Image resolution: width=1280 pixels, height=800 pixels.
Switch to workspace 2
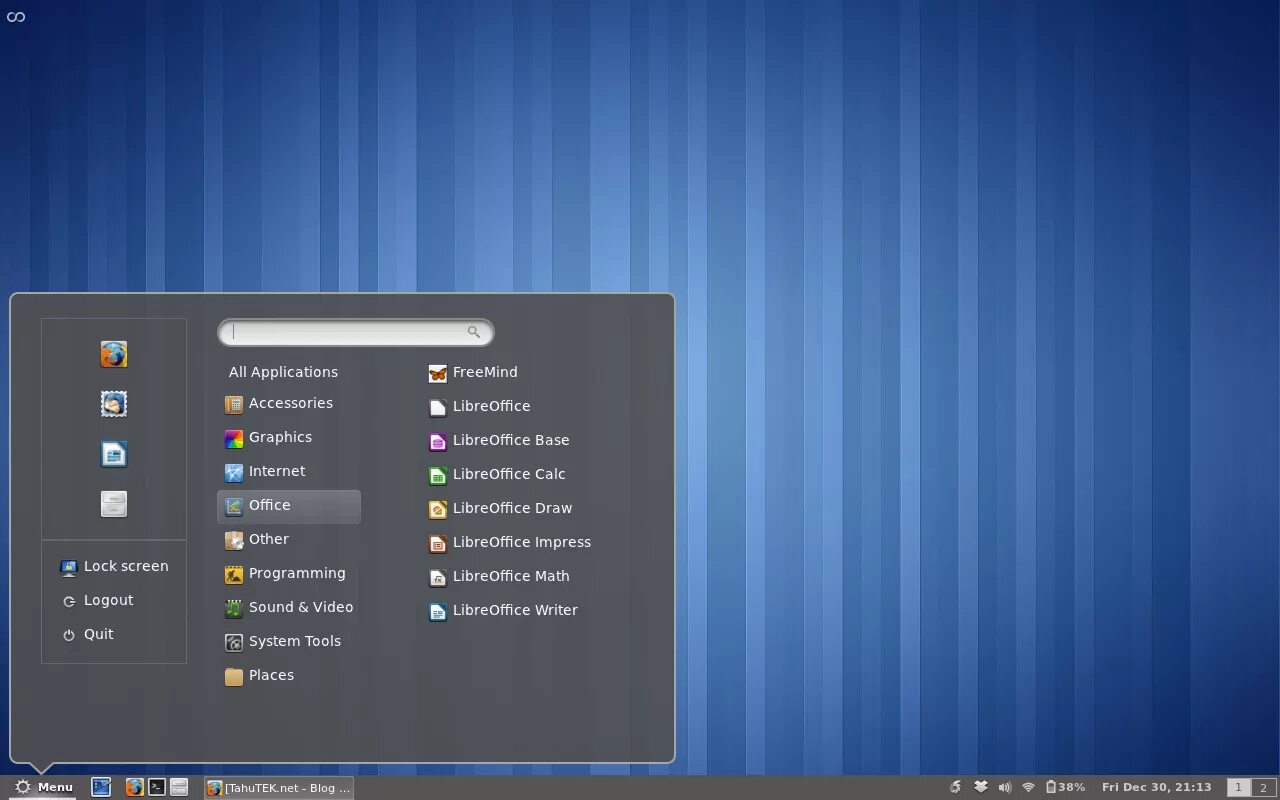(x=1263, y=787)
